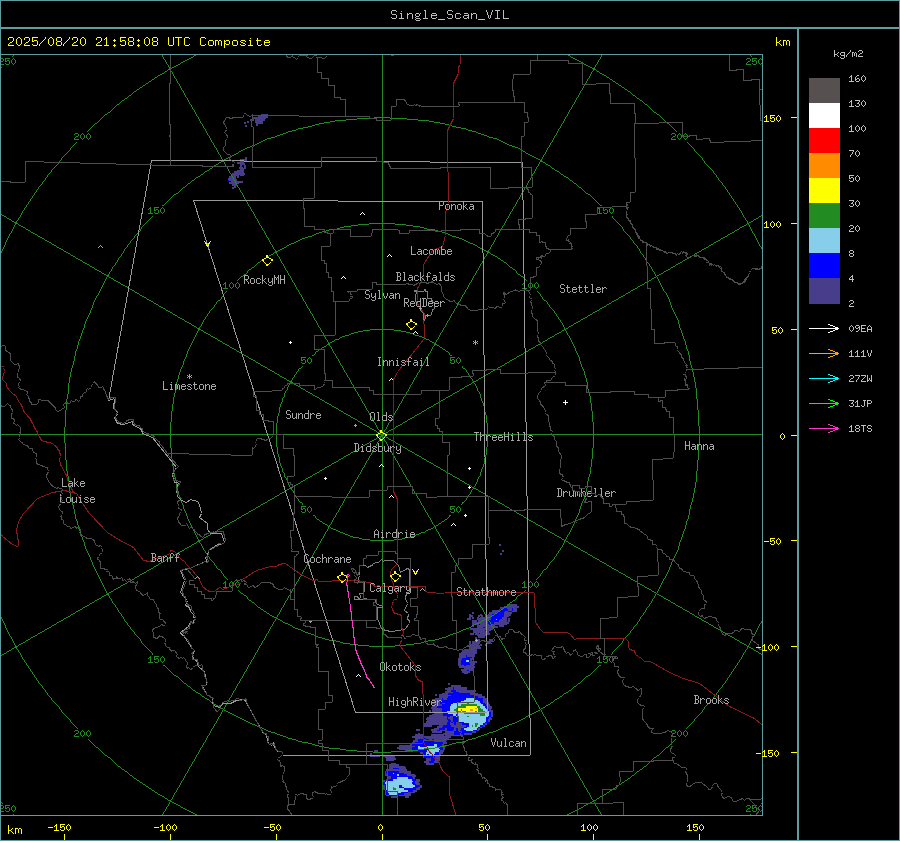Click the Lake Louise label
Viewport: 900px width, 841px height.
click(77, 491)
